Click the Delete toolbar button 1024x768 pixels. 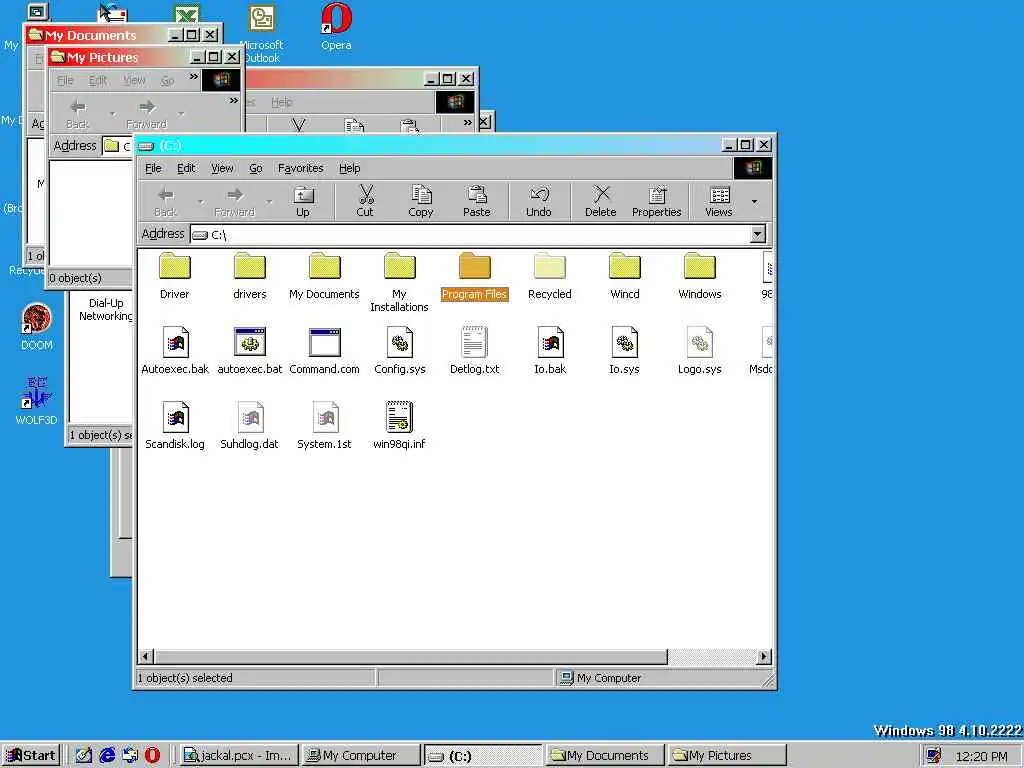tap(601, 202)
